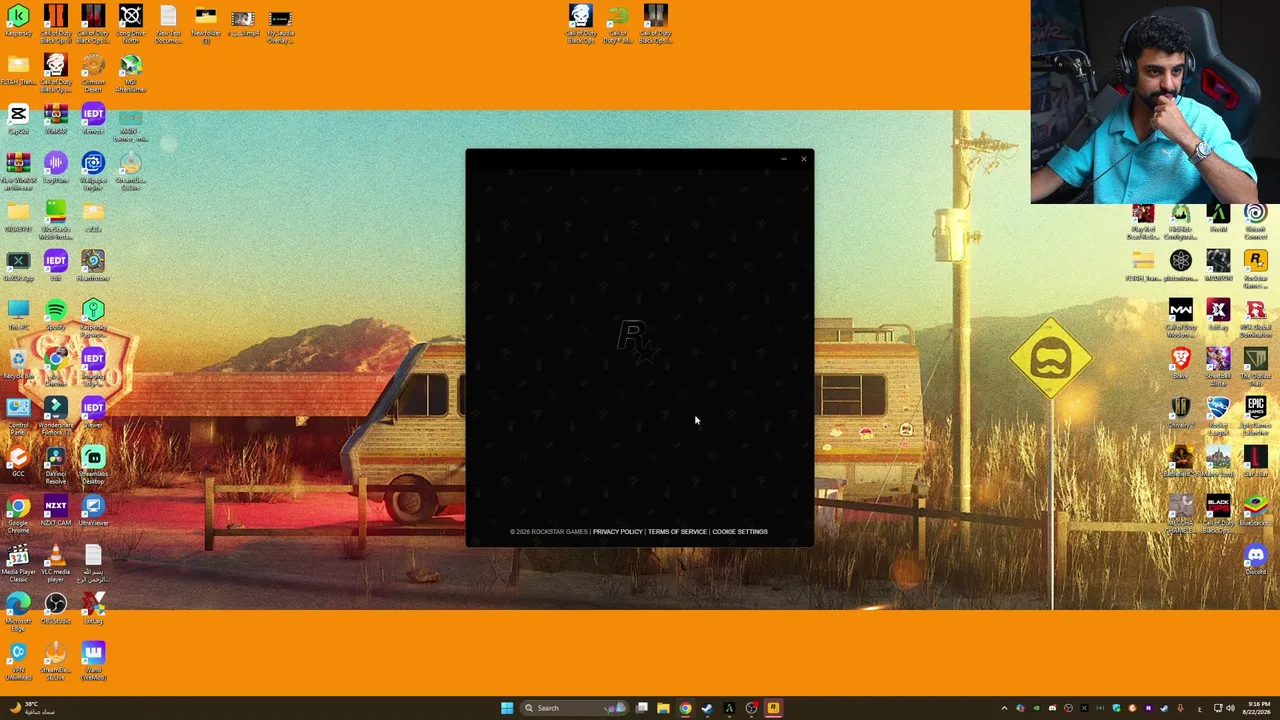Screen dimensions: 1280x720
Task: Launch Streamlabs Desktop shortcut
Action: coord(93,464)
